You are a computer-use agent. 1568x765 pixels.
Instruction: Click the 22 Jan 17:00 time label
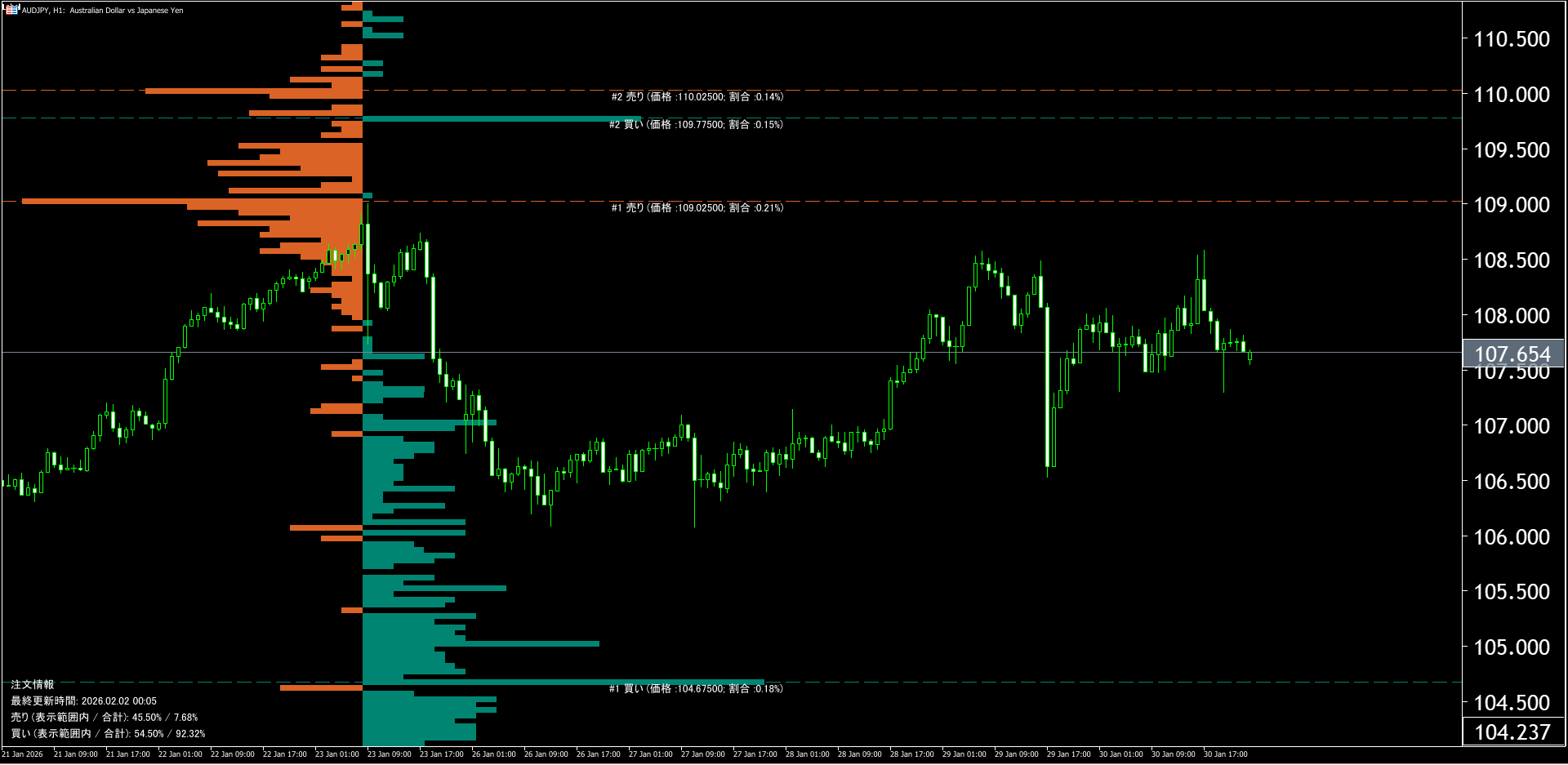(285, 754)
